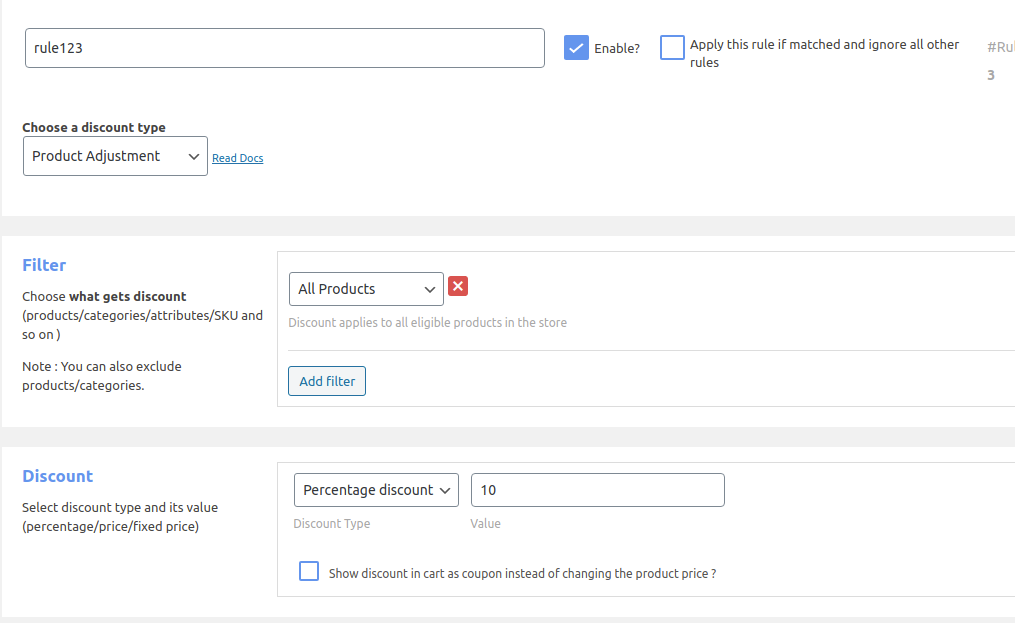Click the rule number 3 indicator
The width and height of the screenshot is (1015, 623).
(x=991, y=75)
